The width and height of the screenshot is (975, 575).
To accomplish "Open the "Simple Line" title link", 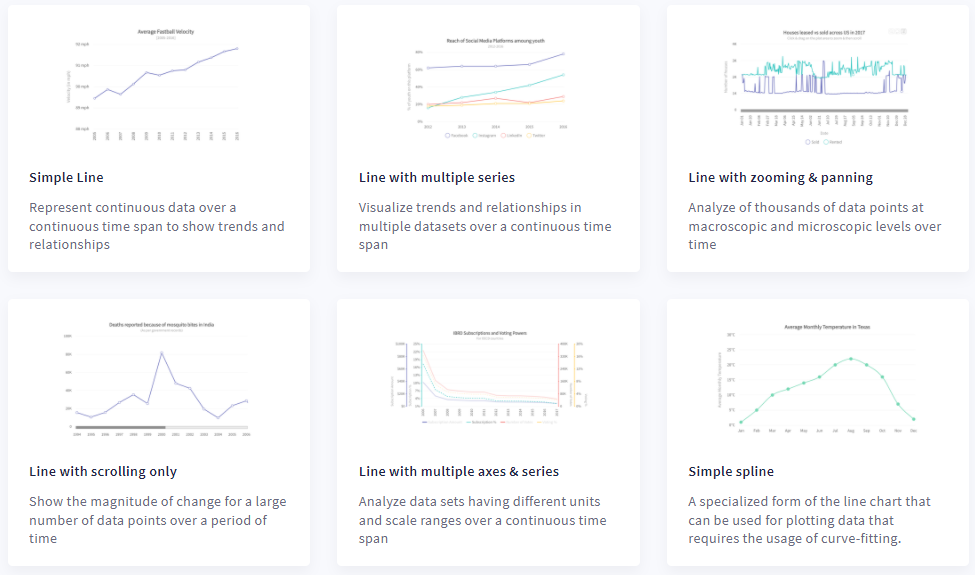I will click(x=66, y=178).
